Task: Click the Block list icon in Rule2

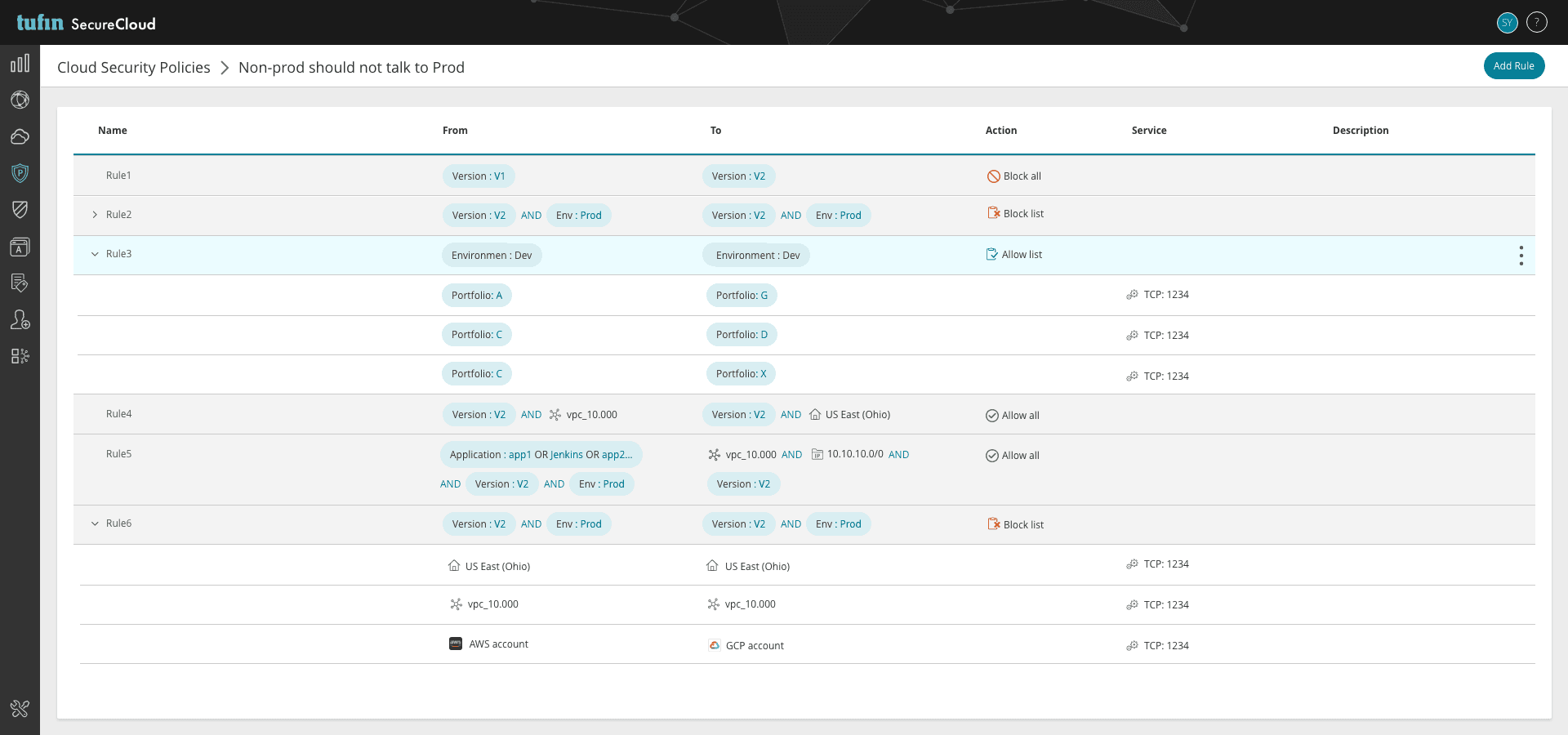Action: click(994, 213)
